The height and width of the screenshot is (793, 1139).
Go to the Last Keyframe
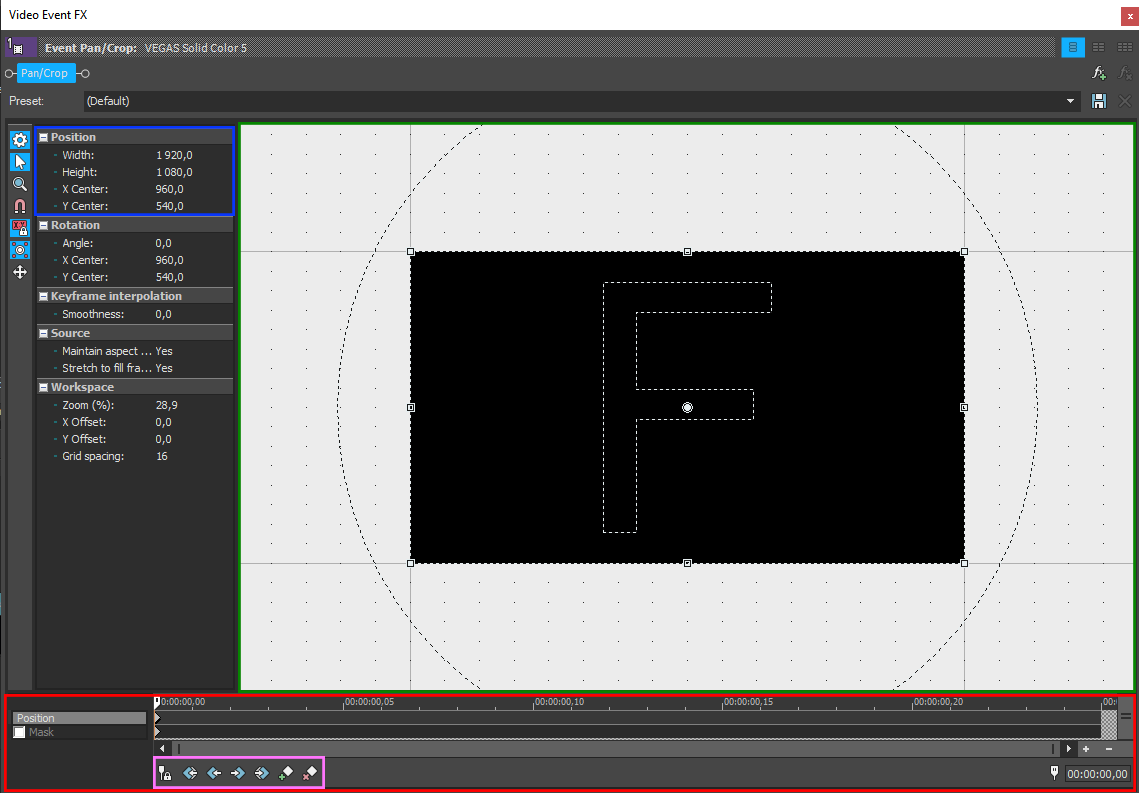tap(262, 773)
